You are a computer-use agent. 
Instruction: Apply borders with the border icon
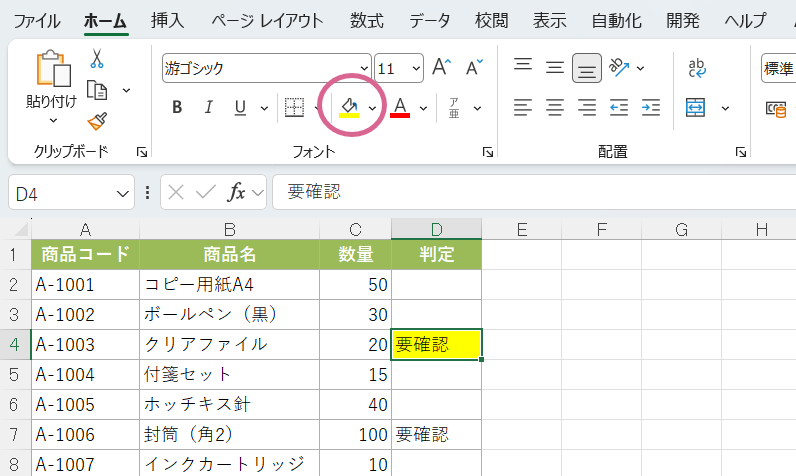click(294, 107)
